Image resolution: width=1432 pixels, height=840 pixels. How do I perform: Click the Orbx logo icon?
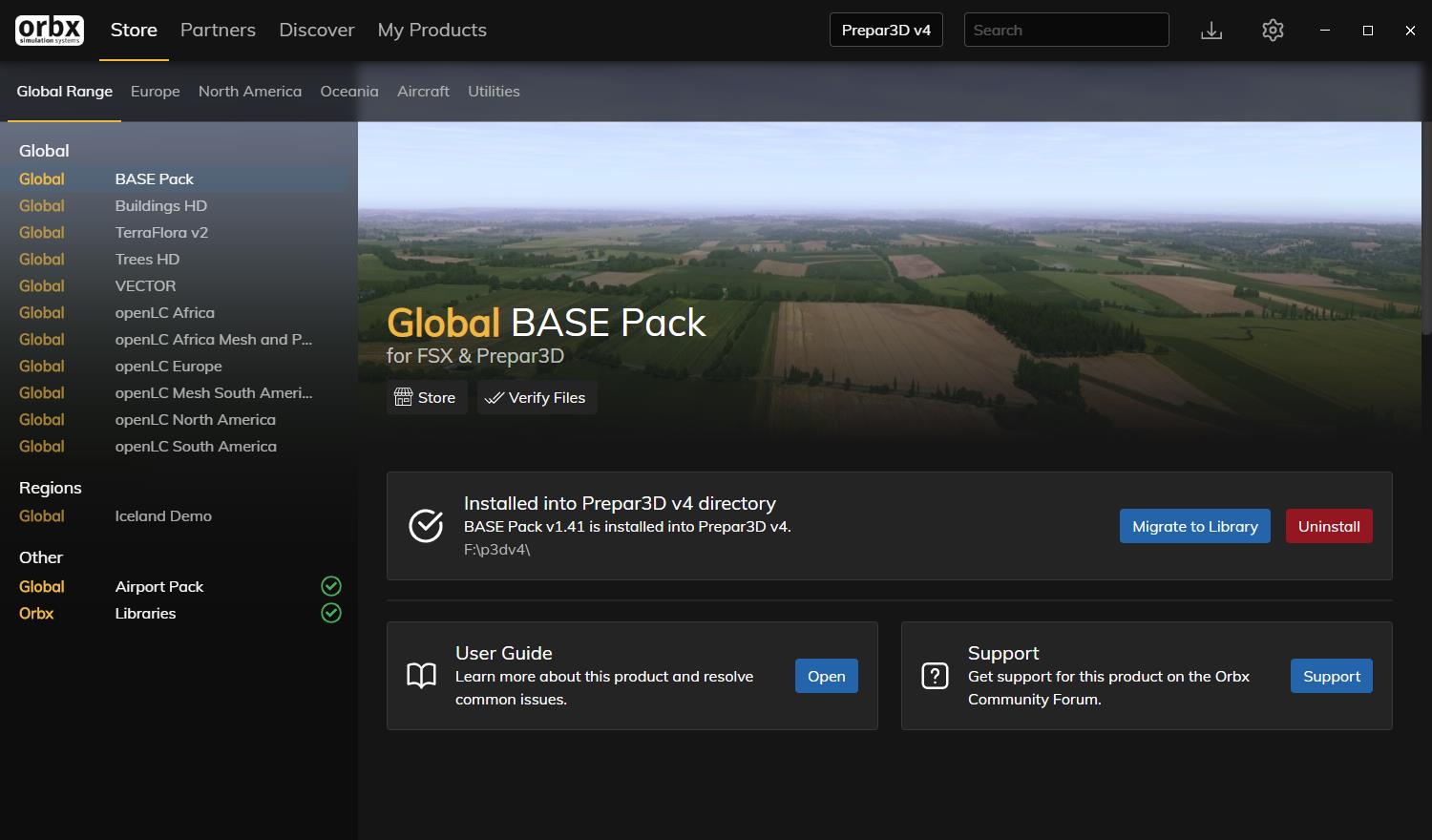pyautogui.click(x=50, y=30)
